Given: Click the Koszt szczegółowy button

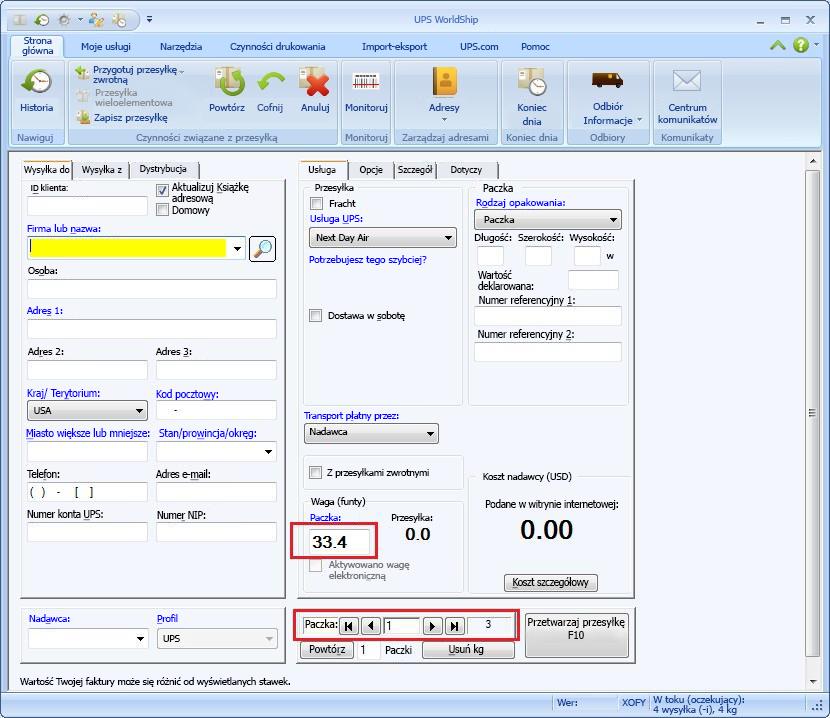Looking at the screenshot, I should coord(551,582).
